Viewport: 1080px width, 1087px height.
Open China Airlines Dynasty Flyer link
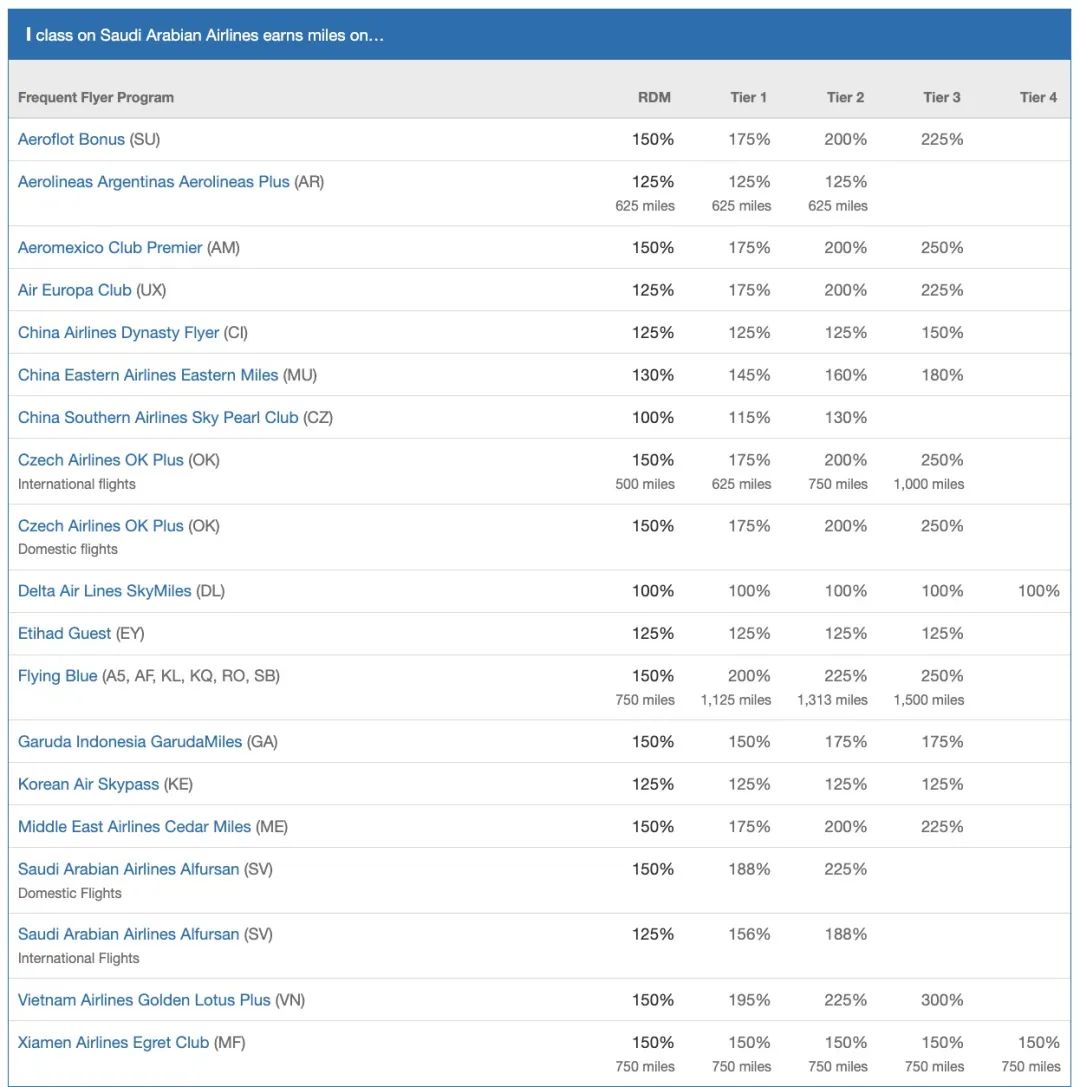point(119,333)
